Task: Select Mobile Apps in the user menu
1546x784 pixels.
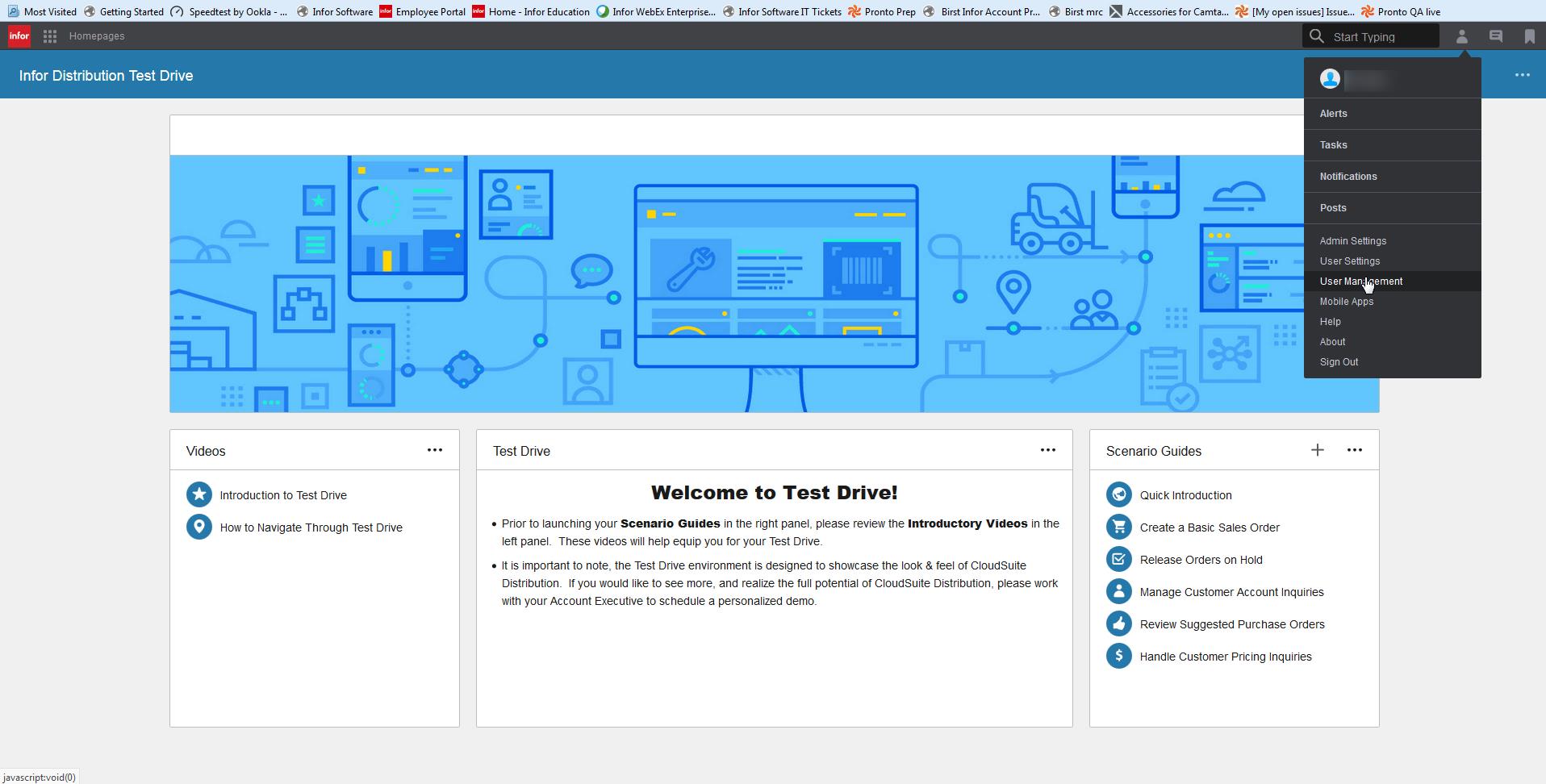Action: point(1393,302)
